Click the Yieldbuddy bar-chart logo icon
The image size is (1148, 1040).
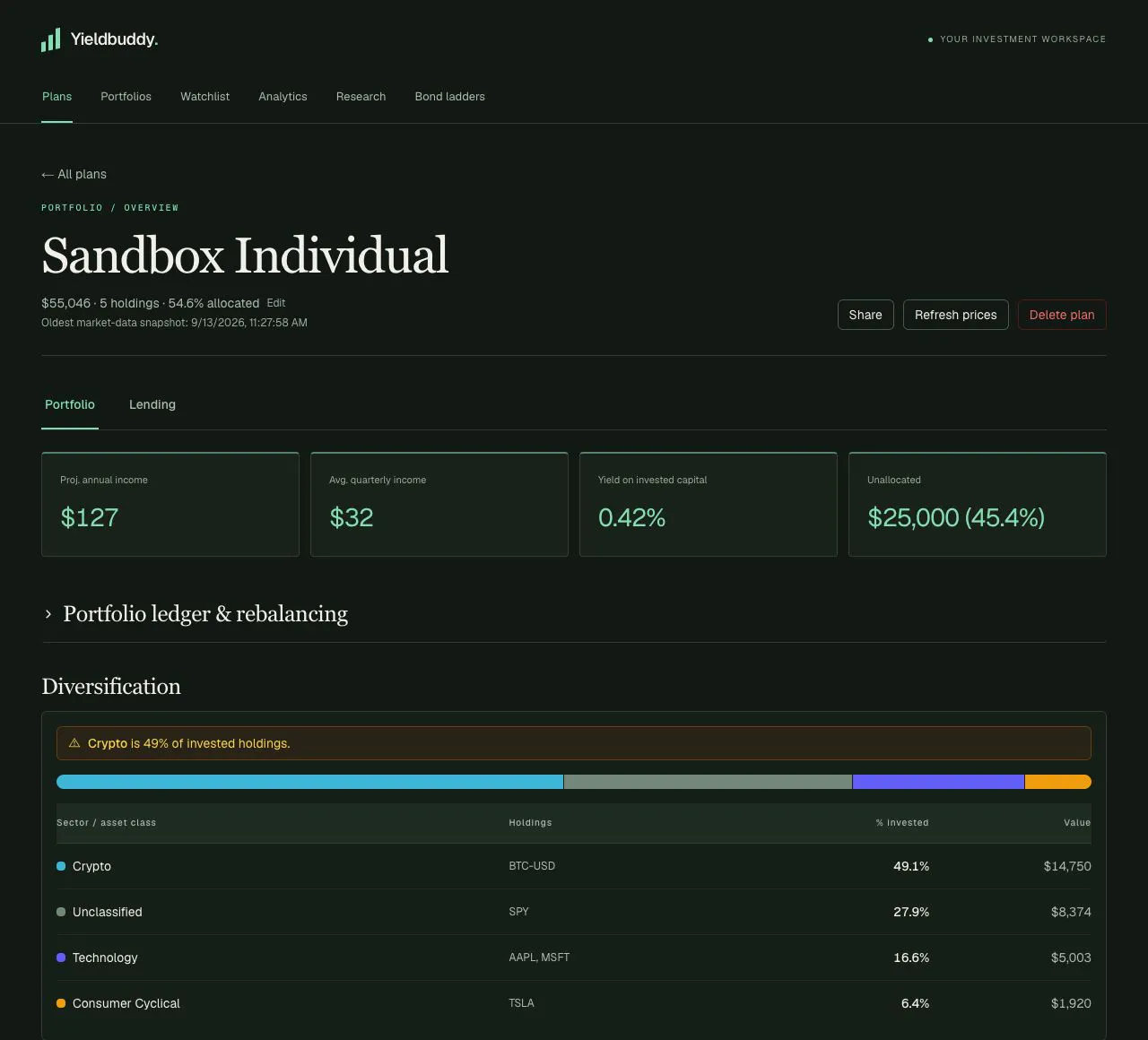point(51,39)
